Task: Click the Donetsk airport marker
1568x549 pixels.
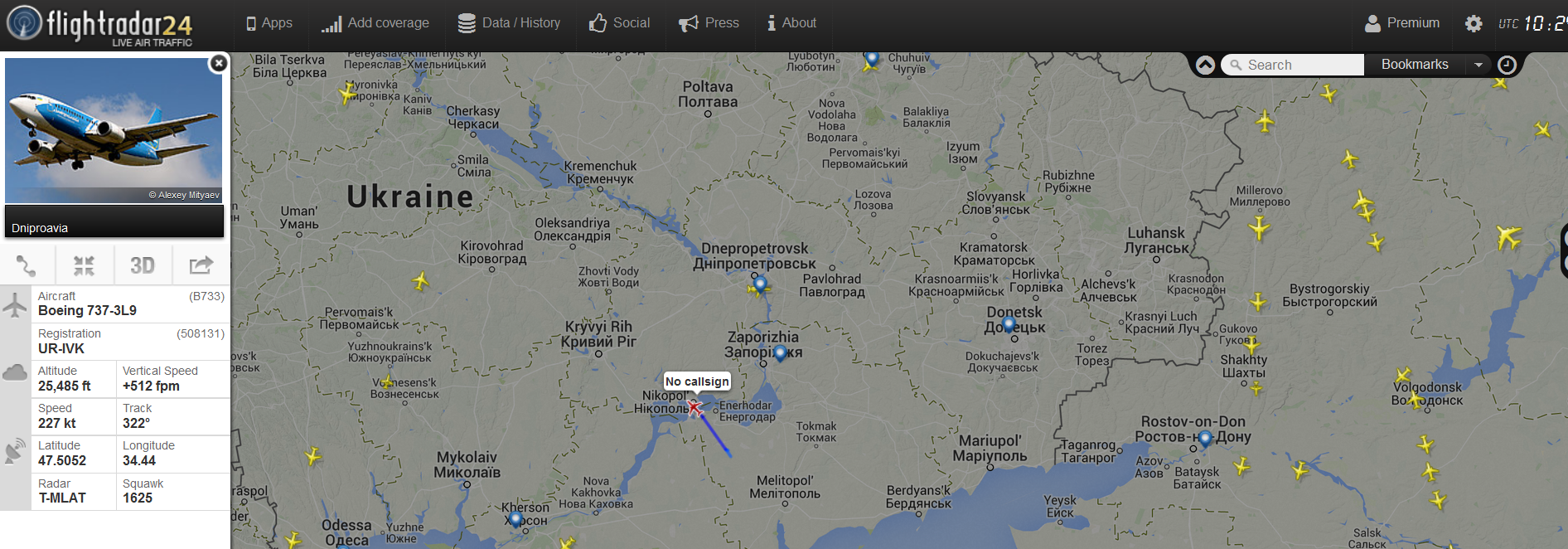Action: [1009, 325]
